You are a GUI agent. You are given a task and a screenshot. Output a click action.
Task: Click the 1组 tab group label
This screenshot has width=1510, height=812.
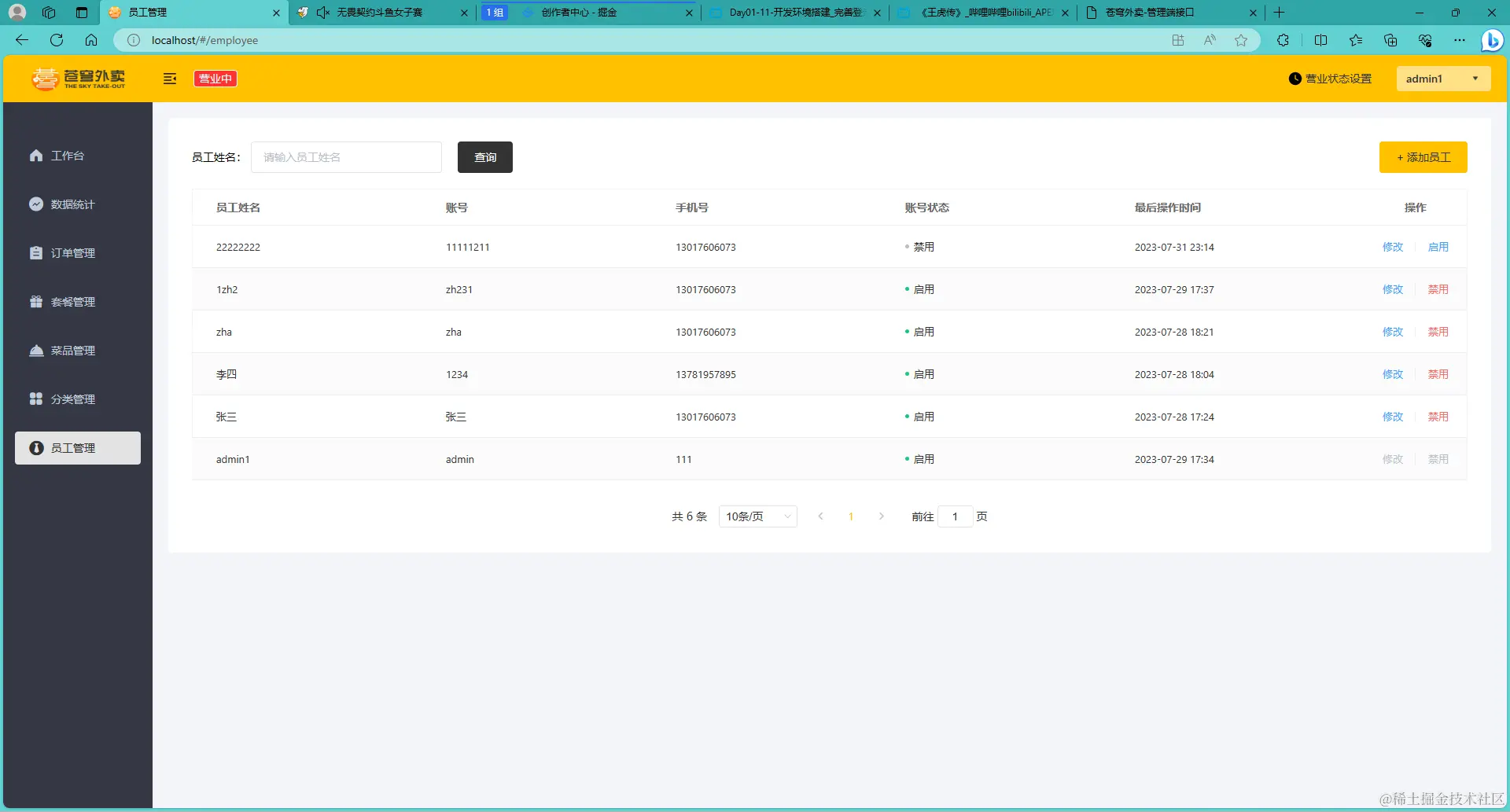pos(495,13)
